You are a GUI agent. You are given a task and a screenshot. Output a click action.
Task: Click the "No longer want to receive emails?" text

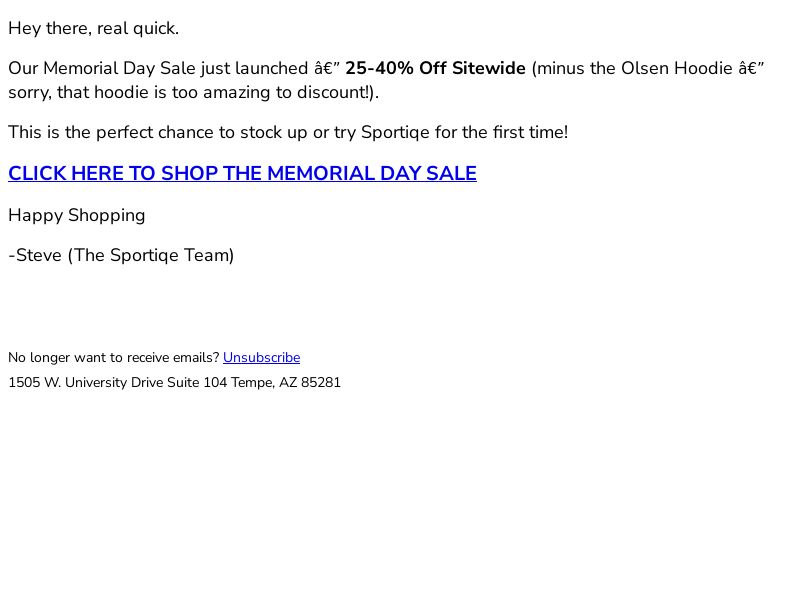pyautogui.click(x=113, y=357)
